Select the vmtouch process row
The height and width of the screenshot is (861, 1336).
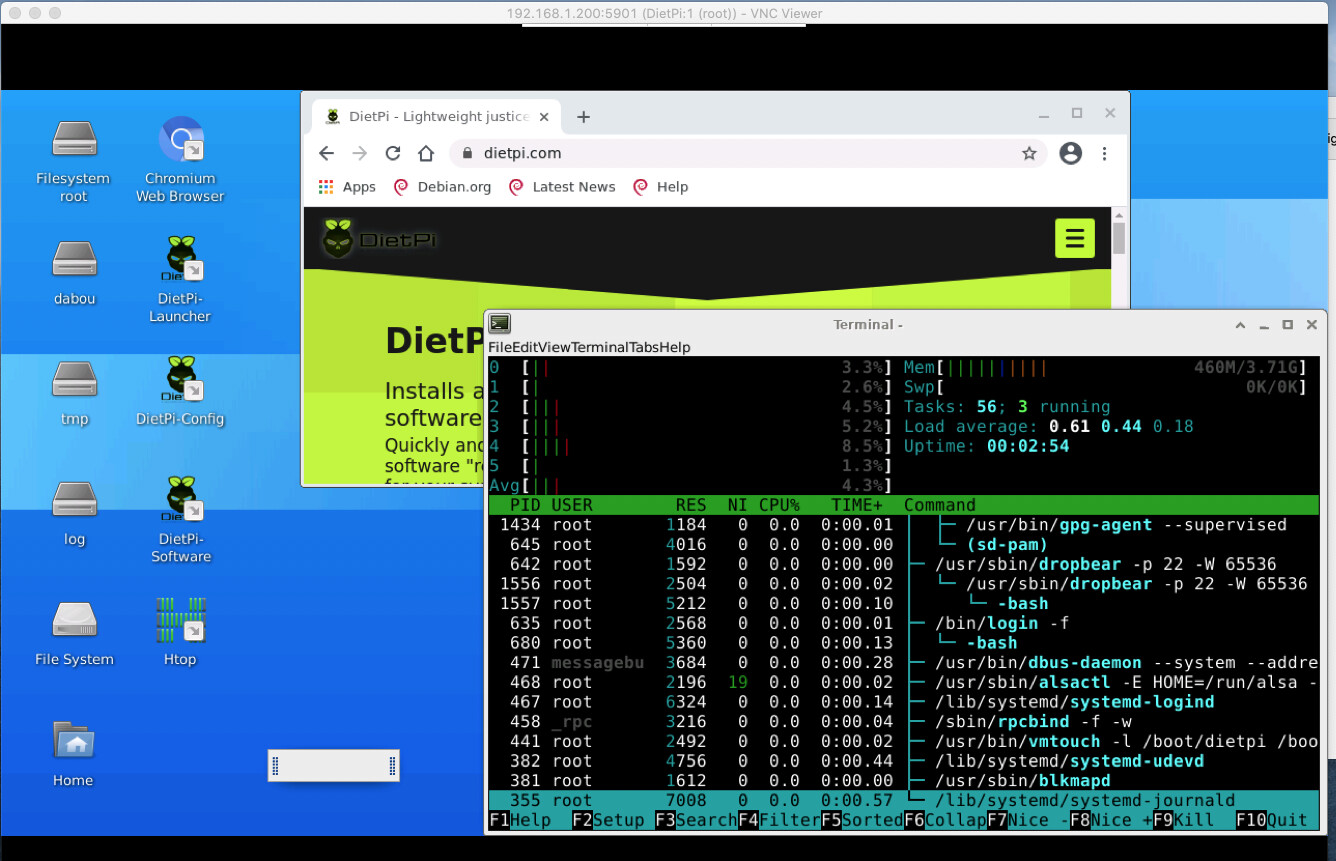pyautogui.click(x=903, y=741)
